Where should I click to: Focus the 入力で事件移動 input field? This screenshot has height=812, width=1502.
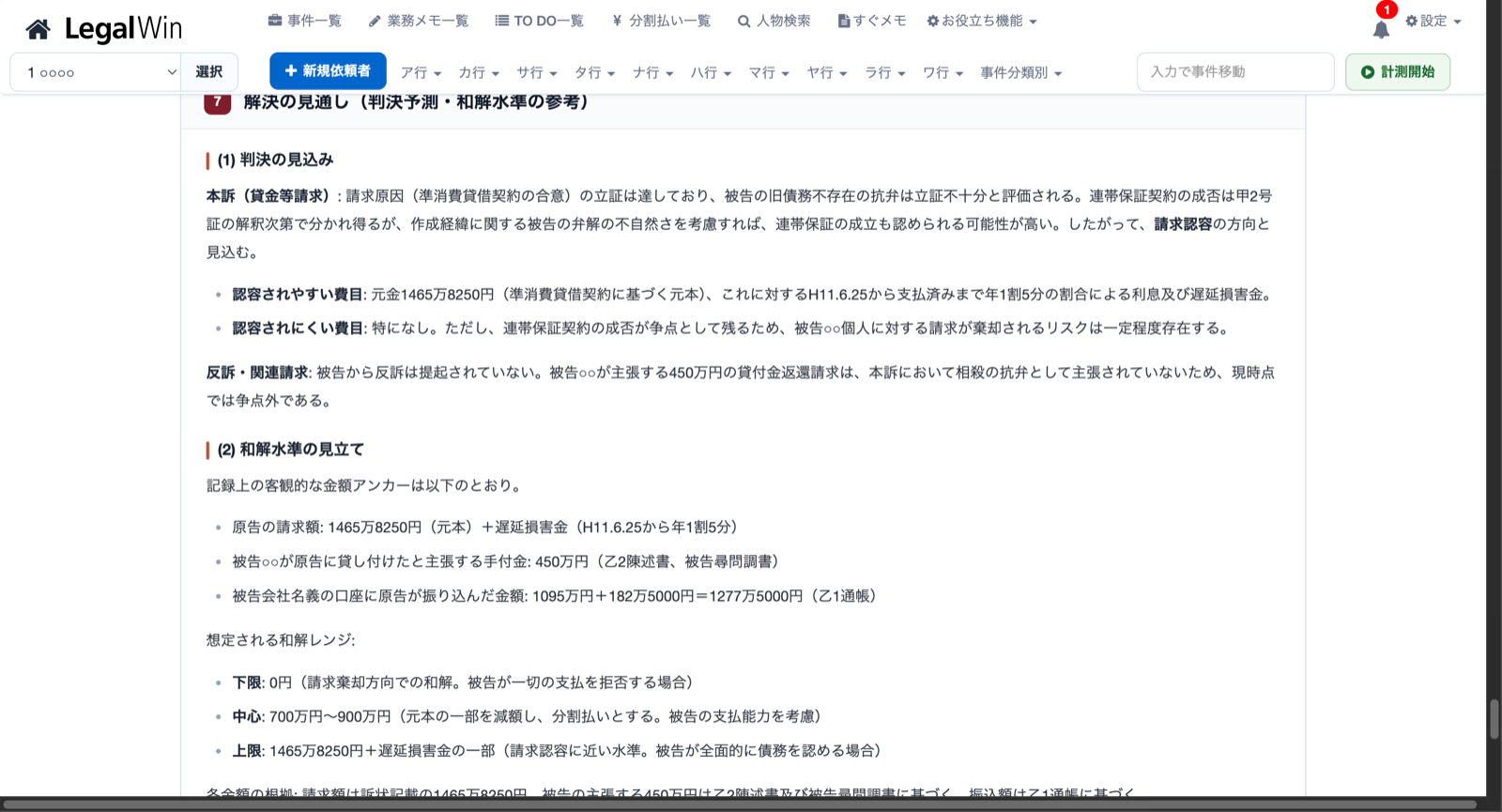[x=1235, y=72]
